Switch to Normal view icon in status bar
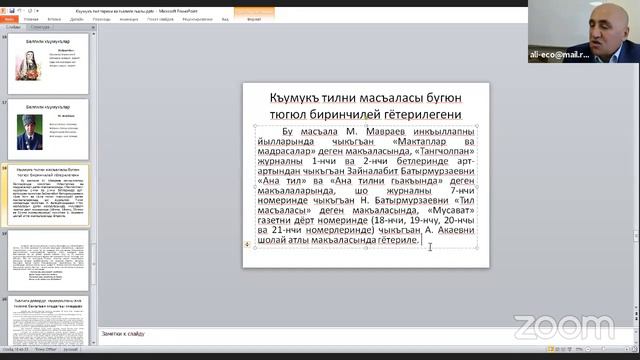 click(551, 349)
